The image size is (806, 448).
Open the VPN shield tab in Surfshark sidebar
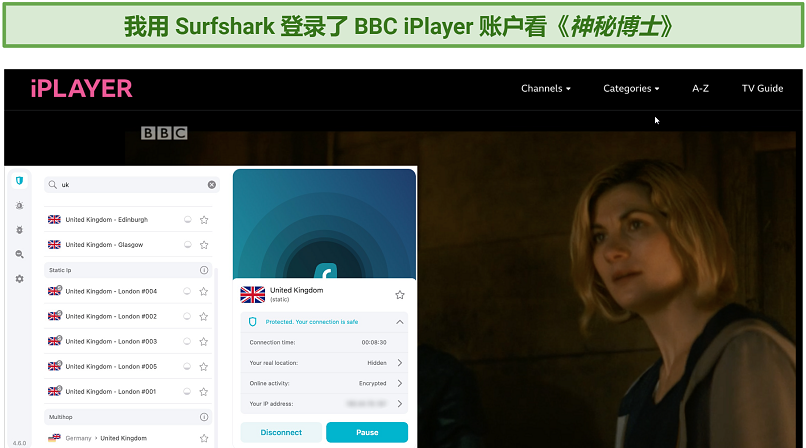tap(19, 181)
